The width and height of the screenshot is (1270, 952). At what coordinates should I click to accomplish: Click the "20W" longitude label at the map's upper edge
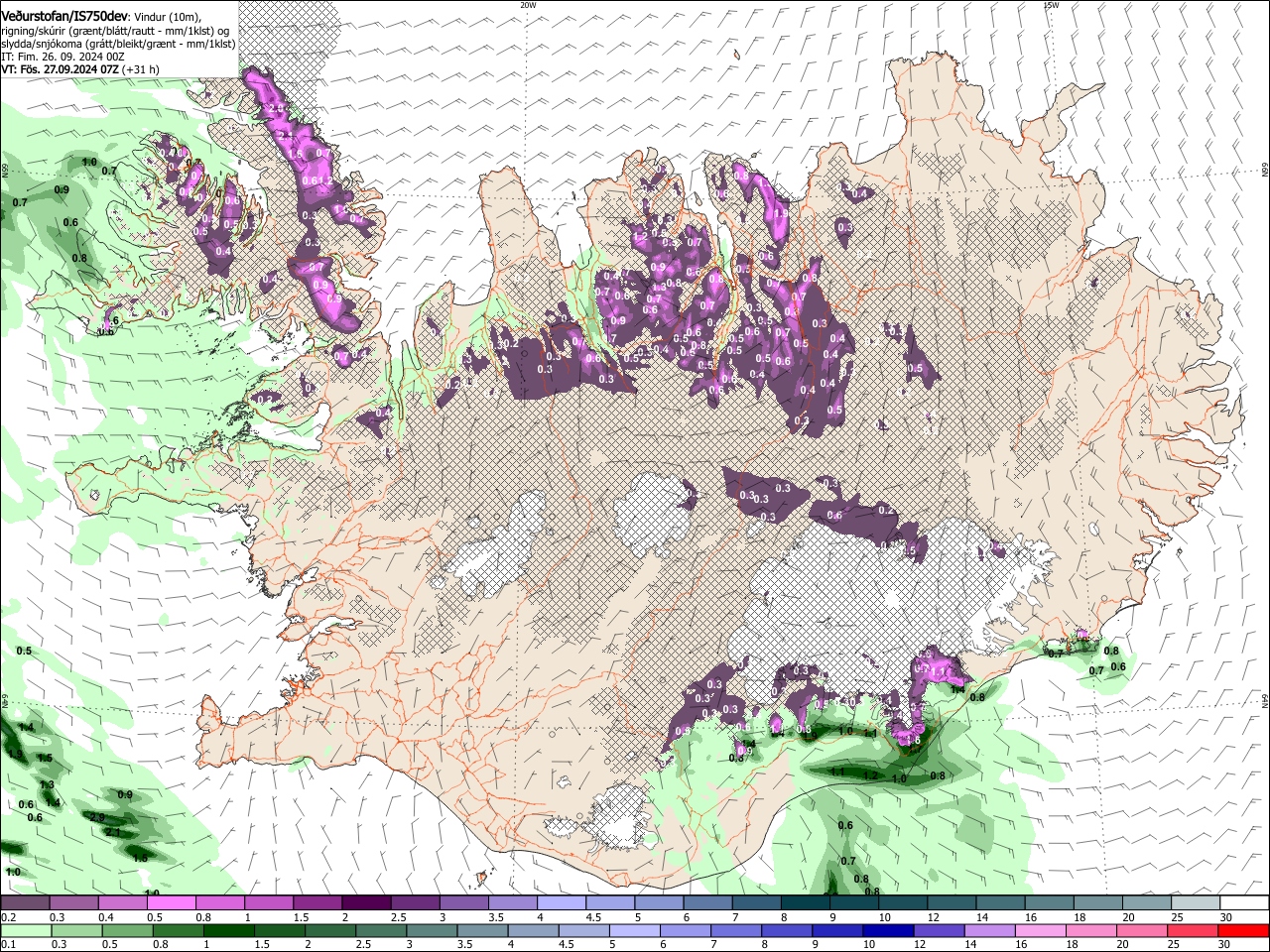tap(528, 5)
